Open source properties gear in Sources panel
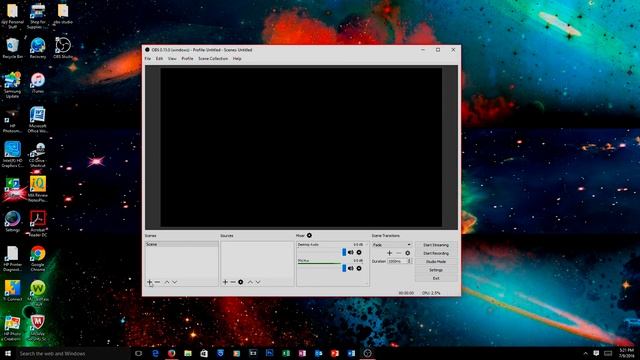This screenshot has width=640, height=360. [x=241, y=282]
